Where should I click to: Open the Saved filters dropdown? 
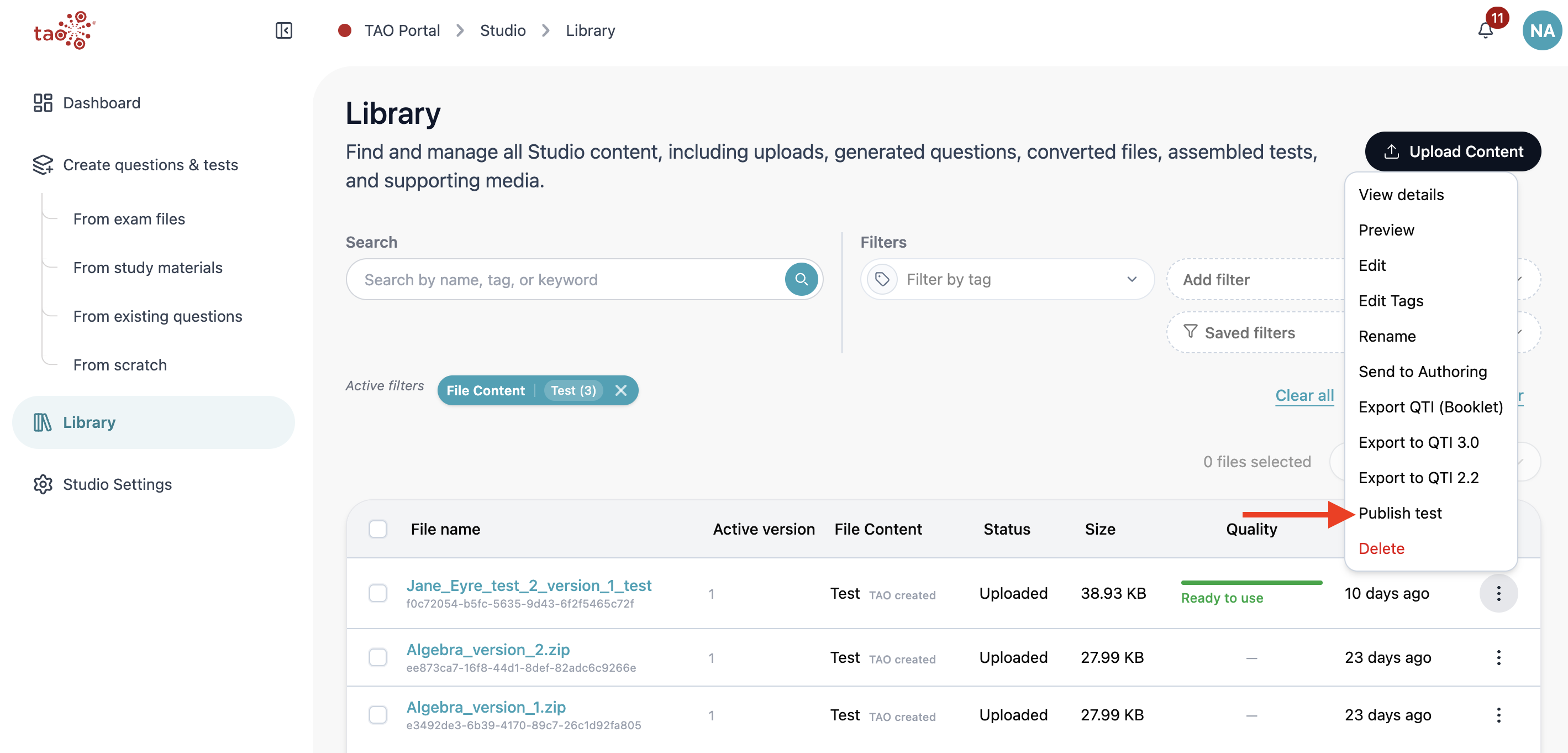pos(1255,333)
